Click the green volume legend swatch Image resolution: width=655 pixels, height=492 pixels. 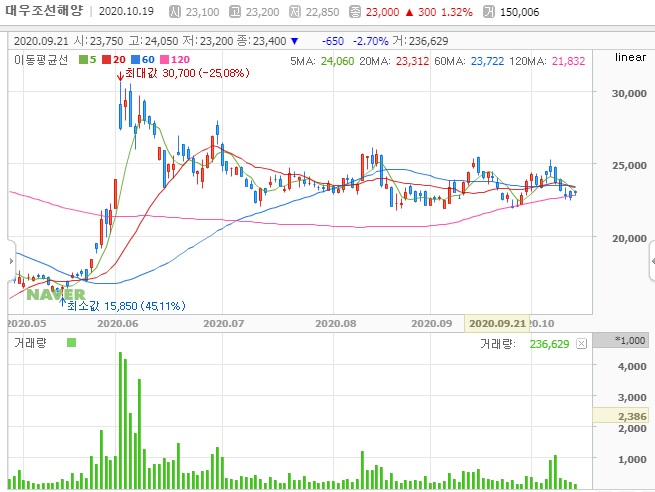[x=71, y=343]
